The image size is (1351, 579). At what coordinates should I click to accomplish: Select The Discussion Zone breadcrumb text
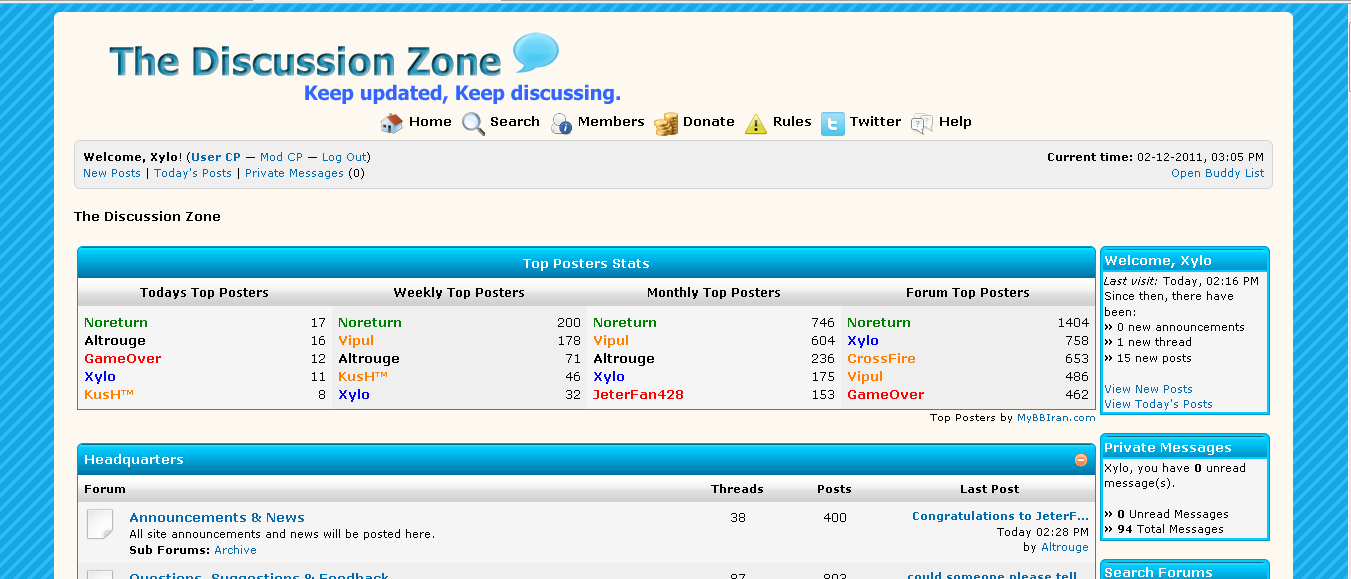point(147,216)
